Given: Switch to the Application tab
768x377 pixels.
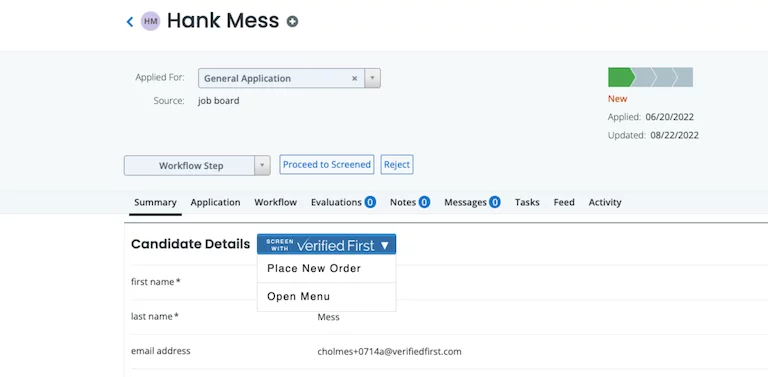Looking at the screenshot, I should pos(216,202).
